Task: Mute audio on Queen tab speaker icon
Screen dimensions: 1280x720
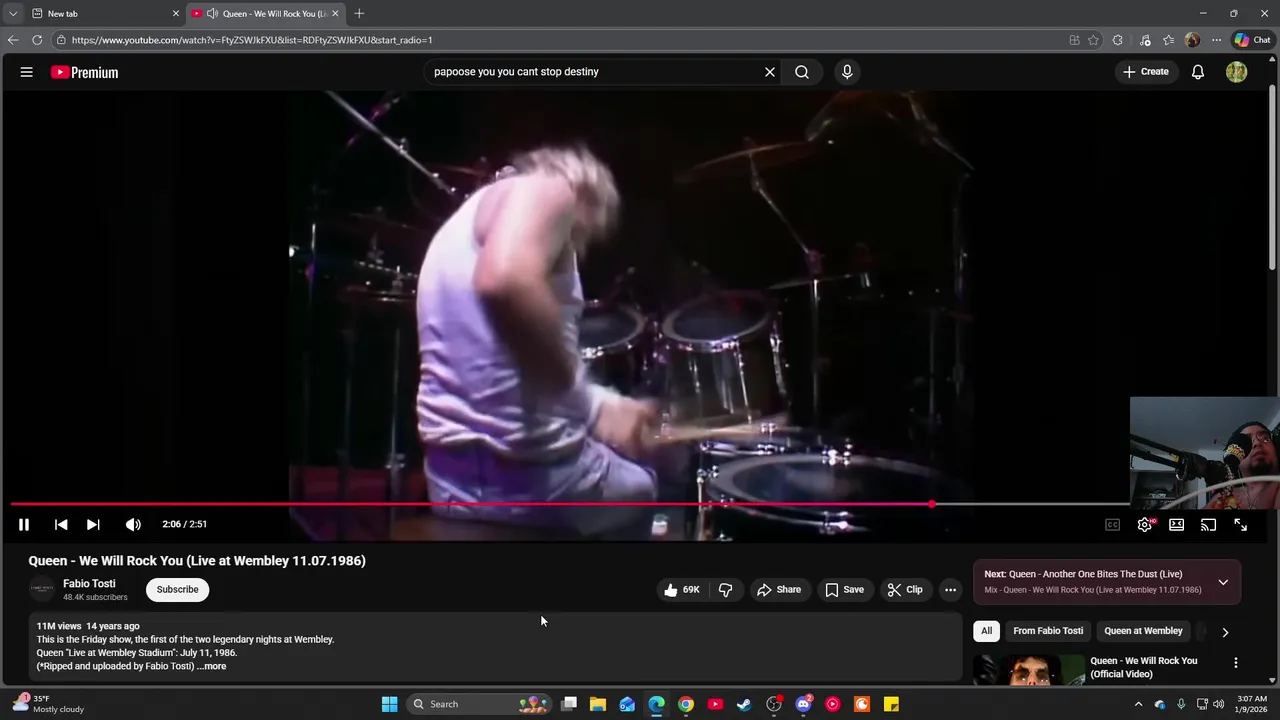Action: click(x=212, y=13)
